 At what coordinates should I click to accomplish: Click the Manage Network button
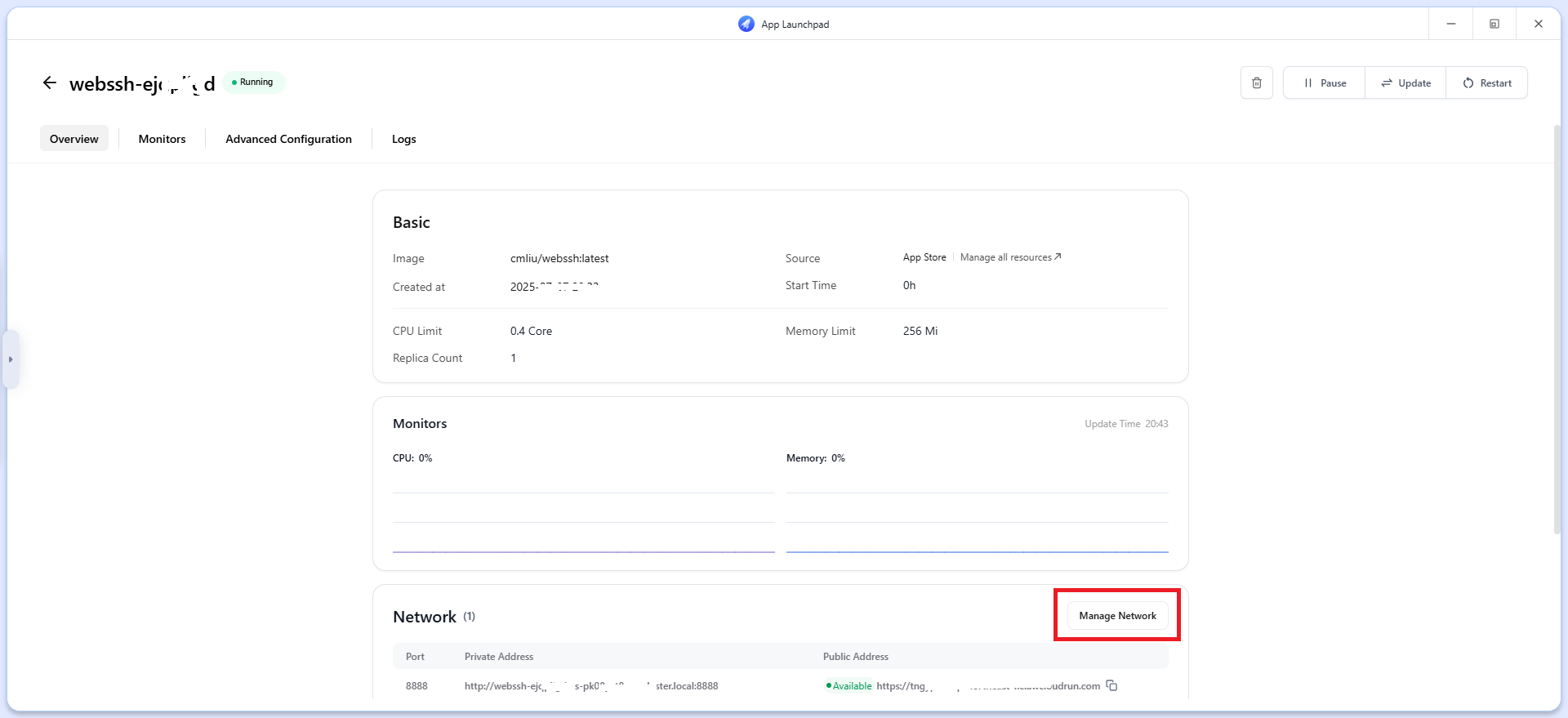coord(1117,616)
